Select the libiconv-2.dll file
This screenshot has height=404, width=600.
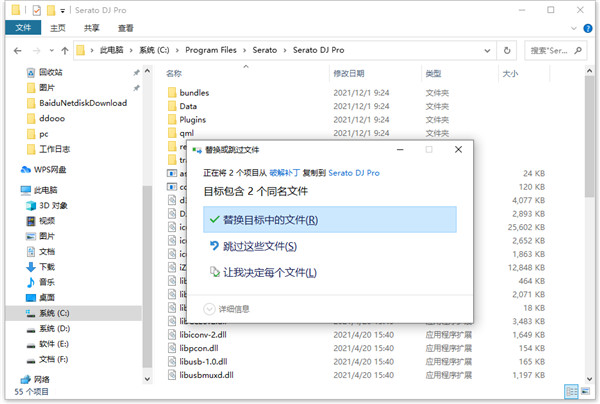(202, 335)
